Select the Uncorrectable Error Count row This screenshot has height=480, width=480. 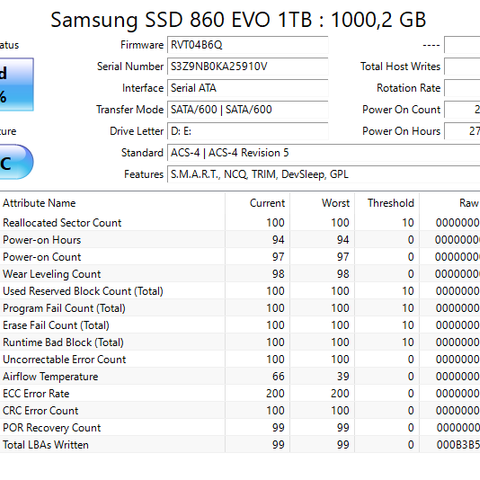coord(240,359)
